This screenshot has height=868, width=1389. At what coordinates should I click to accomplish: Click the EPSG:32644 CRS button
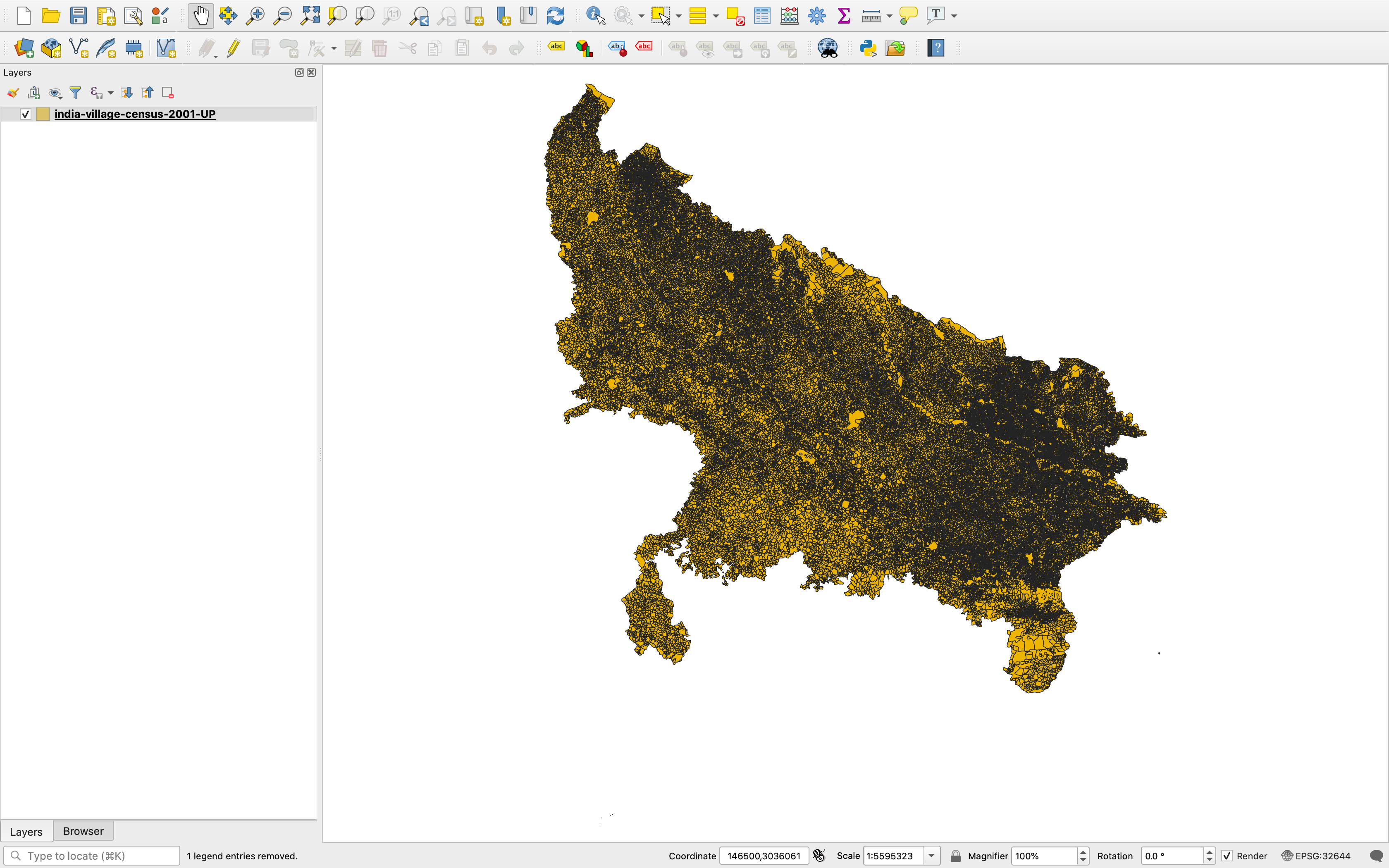point(1316,856)
